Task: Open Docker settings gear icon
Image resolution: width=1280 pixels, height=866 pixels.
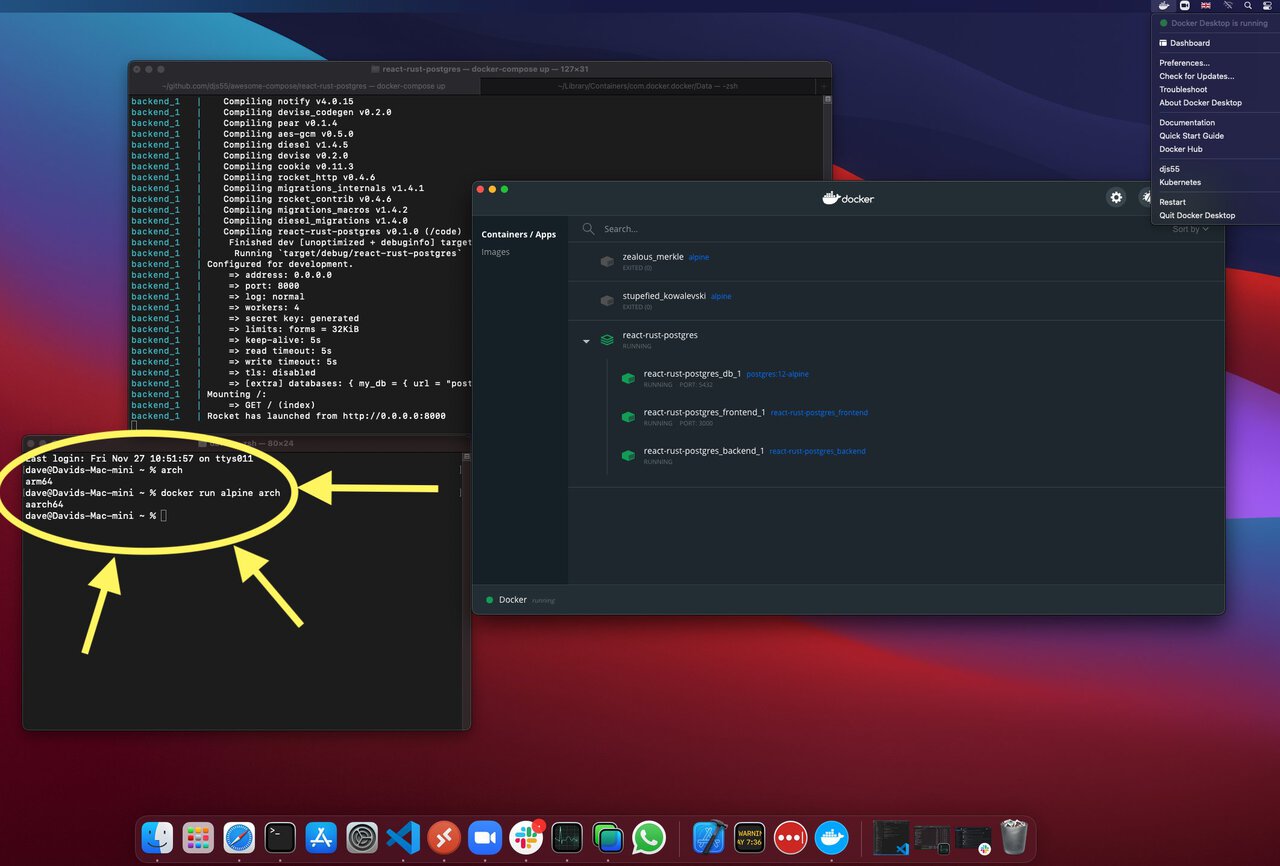Action: [x=1116, y=198]
